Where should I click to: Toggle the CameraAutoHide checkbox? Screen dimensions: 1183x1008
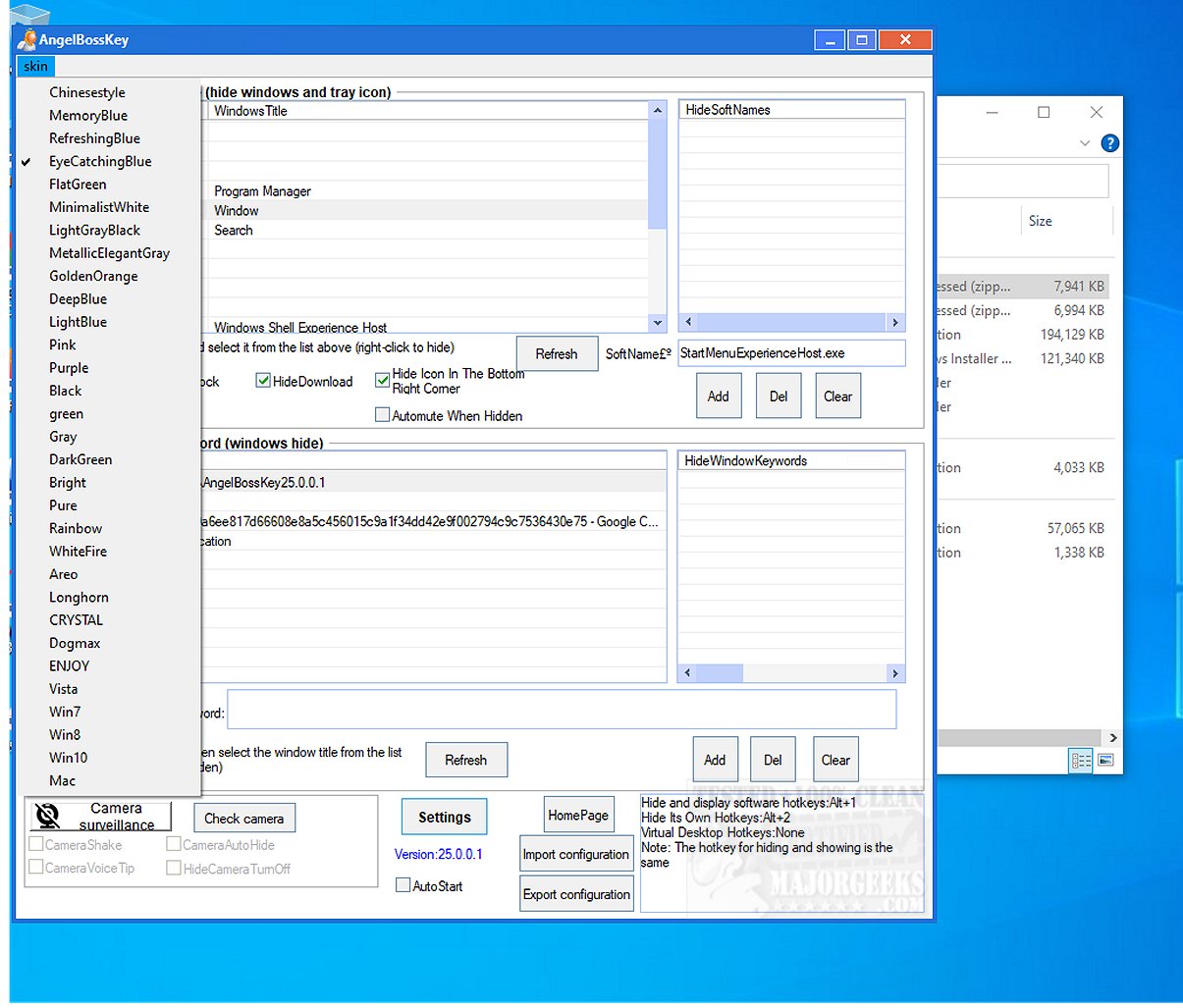click(174, 844)
